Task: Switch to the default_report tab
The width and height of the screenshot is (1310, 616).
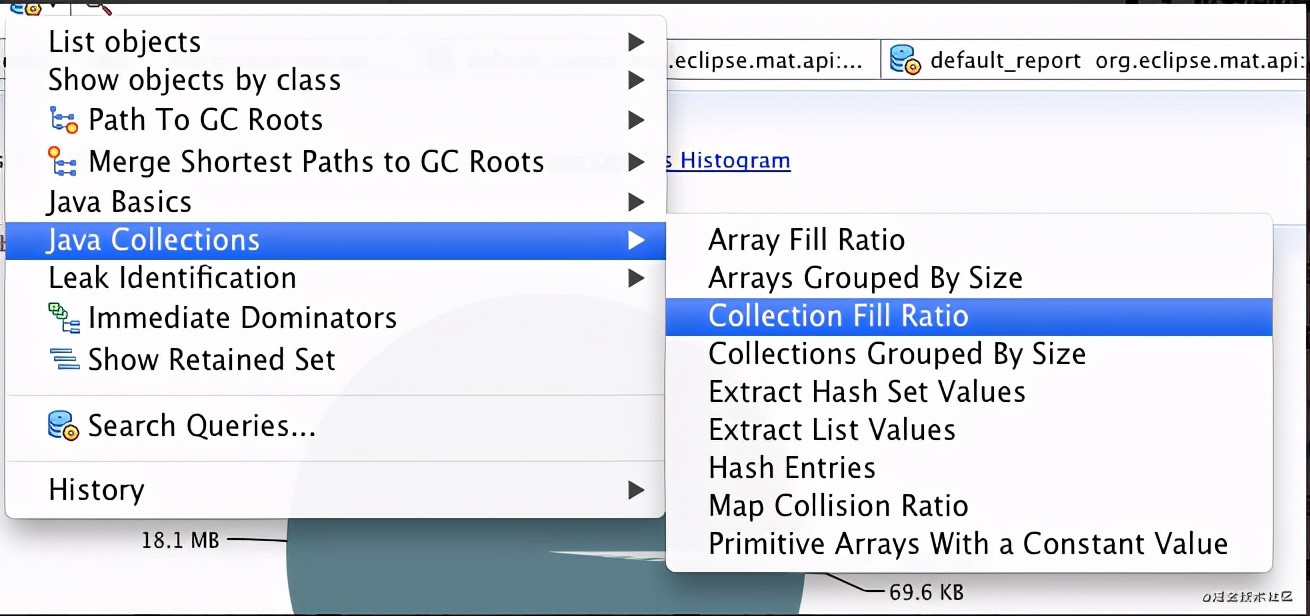Action: tap(1005, 61)
